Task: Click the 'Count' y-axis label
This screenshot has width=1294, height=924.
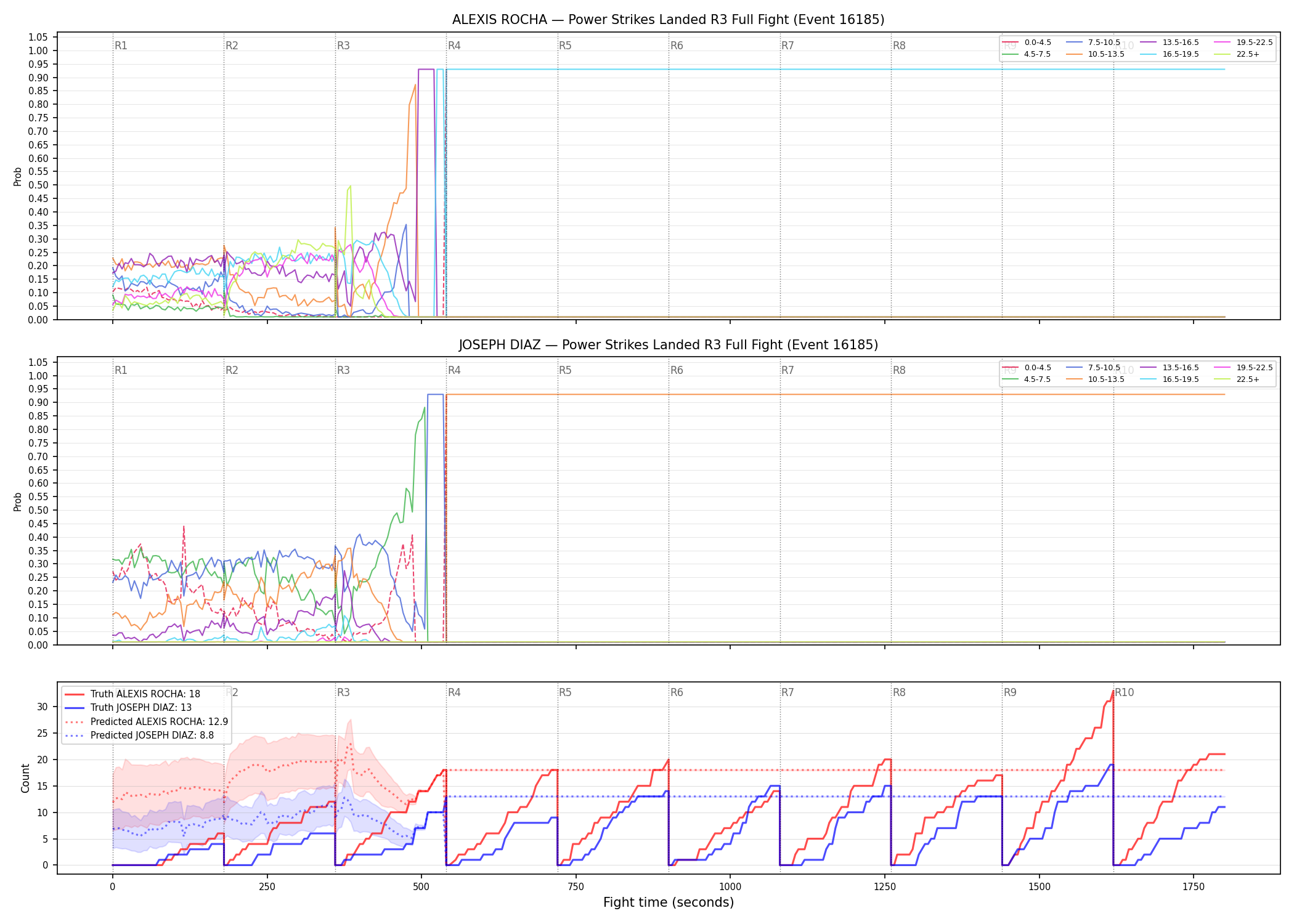Action: pyautogui.click(x=25, y=778)
